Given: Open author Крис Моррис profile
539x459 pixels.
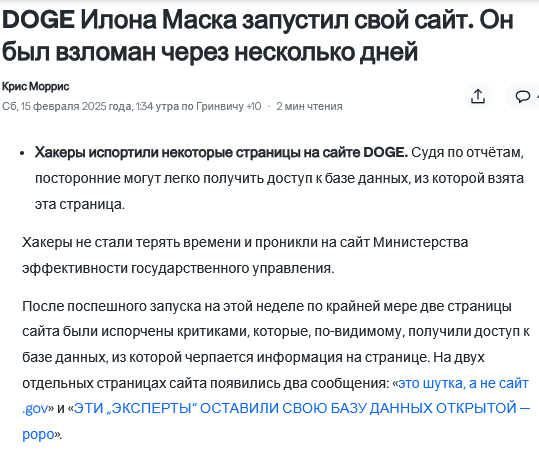Looking at the screenshot, I should point(35,86).
